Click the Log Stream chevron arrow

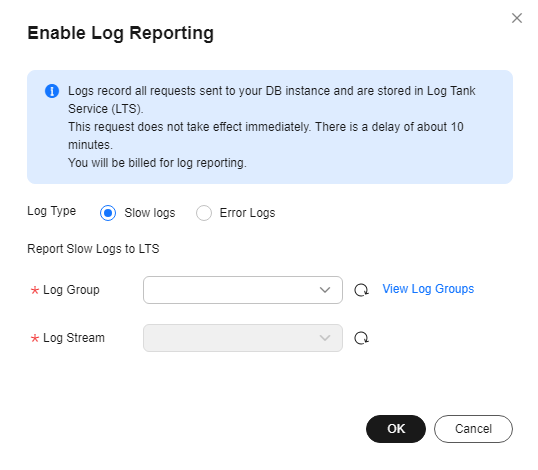[325, 338]
